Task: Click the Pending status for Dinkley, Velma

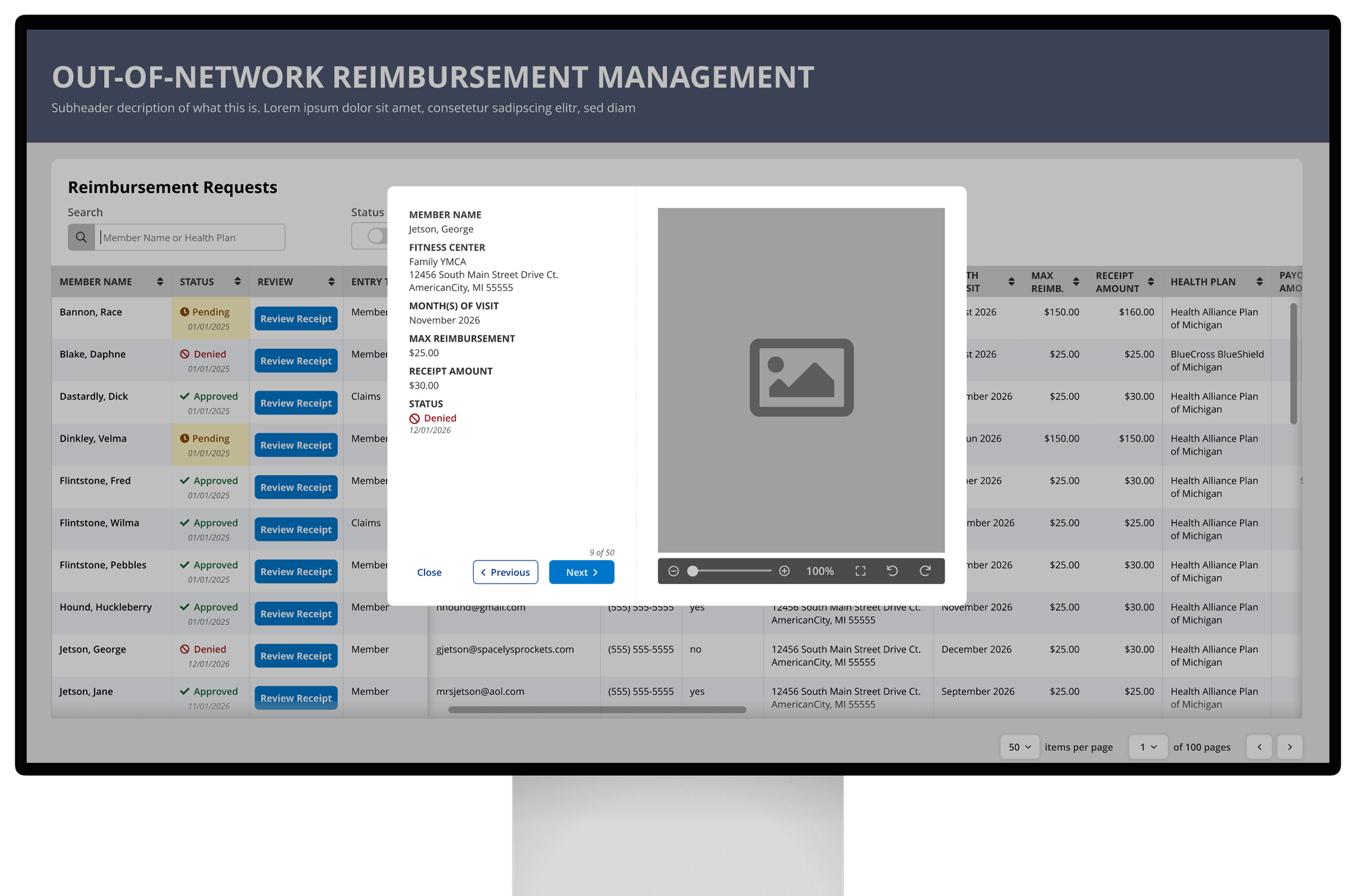Action: pyautogui.click(x=210, y=445)
